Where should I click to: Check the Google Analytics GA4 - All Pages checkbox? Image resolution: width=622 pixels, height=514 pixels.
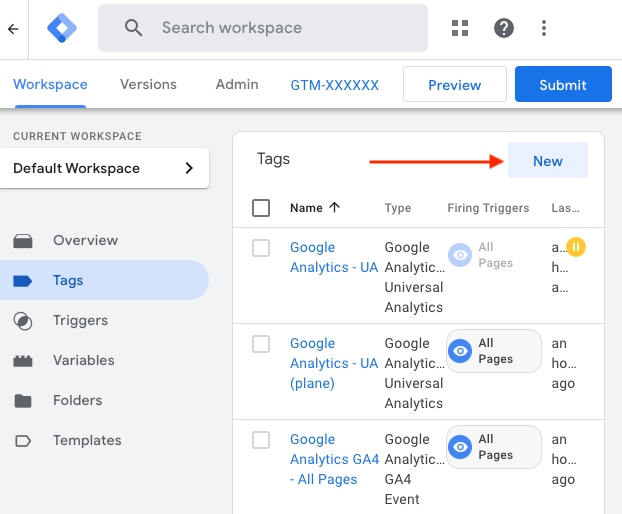pos(261,440)
